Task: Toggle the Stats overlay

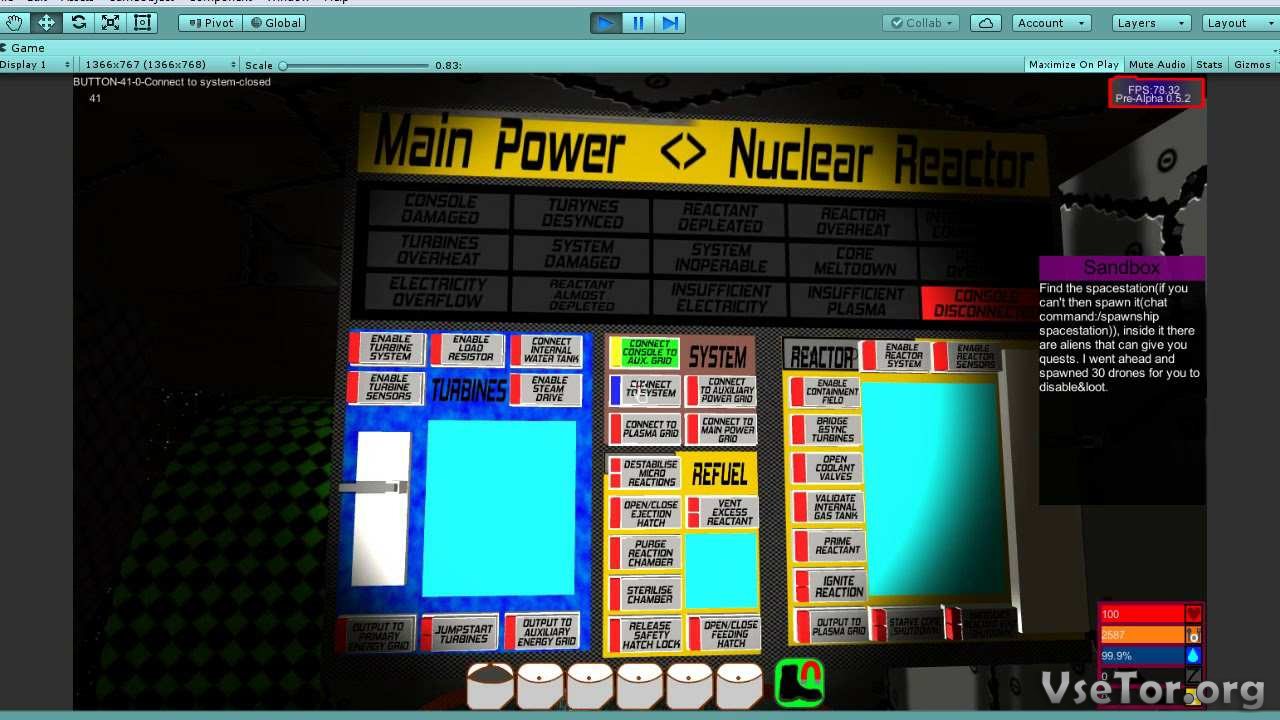Action: point(1209,65)
